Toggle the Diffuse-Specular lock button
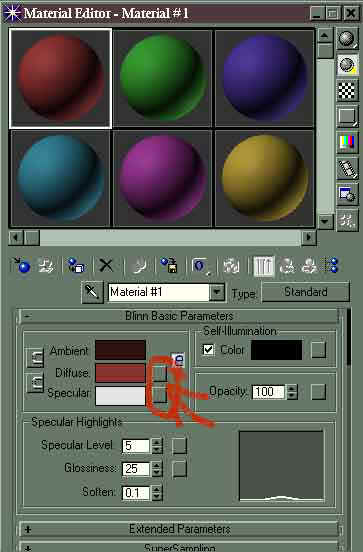 (35, 383)
